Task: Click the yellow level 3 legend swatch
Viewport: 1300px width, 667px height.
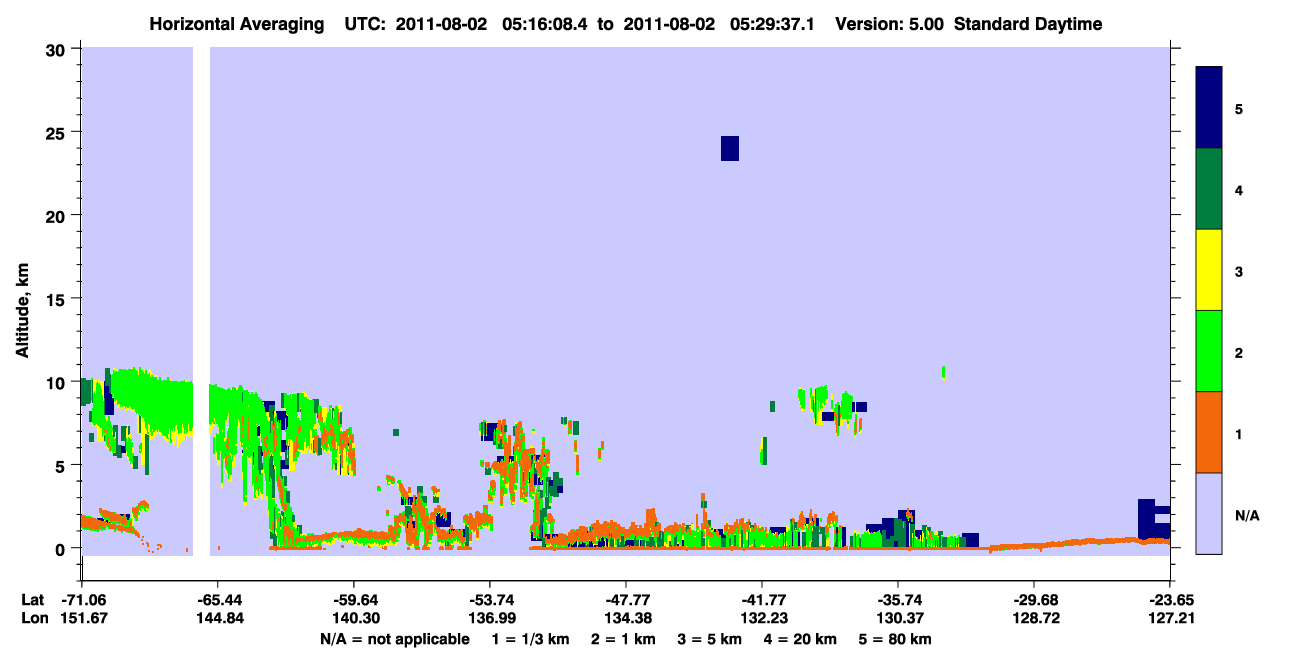Action: pos(1209,270)
